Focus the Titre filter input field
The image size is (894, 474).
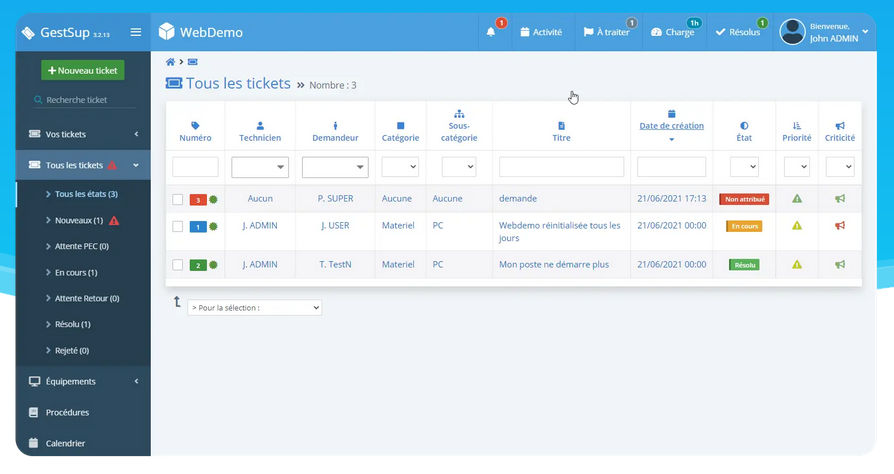pos(562,167)
